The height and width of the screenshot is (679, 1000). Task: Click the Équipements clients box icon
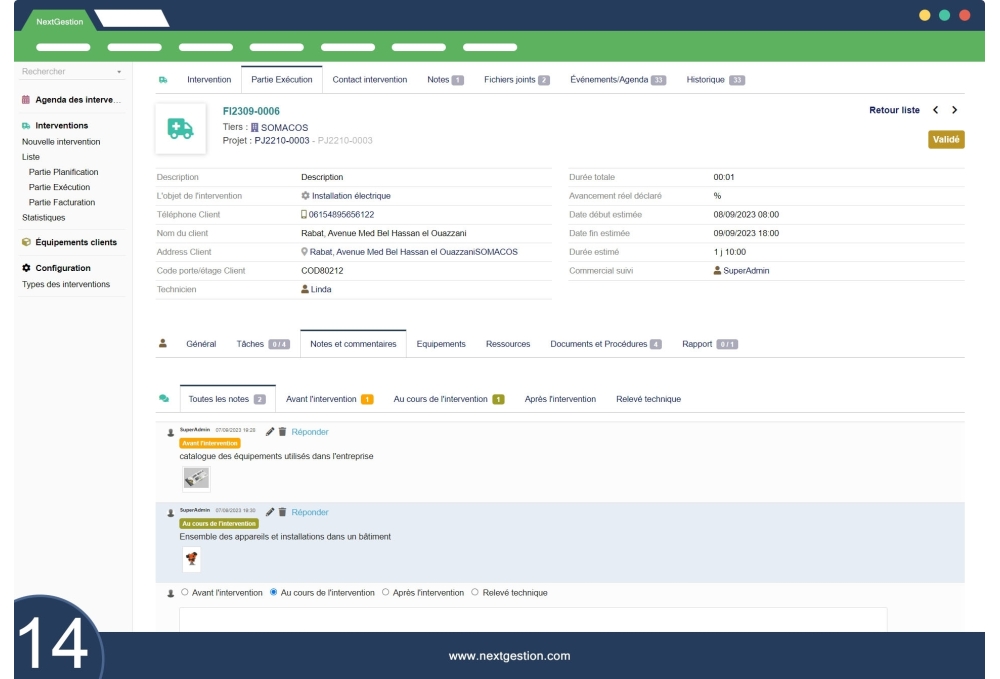pyautogui.click(x=26, y=242)
